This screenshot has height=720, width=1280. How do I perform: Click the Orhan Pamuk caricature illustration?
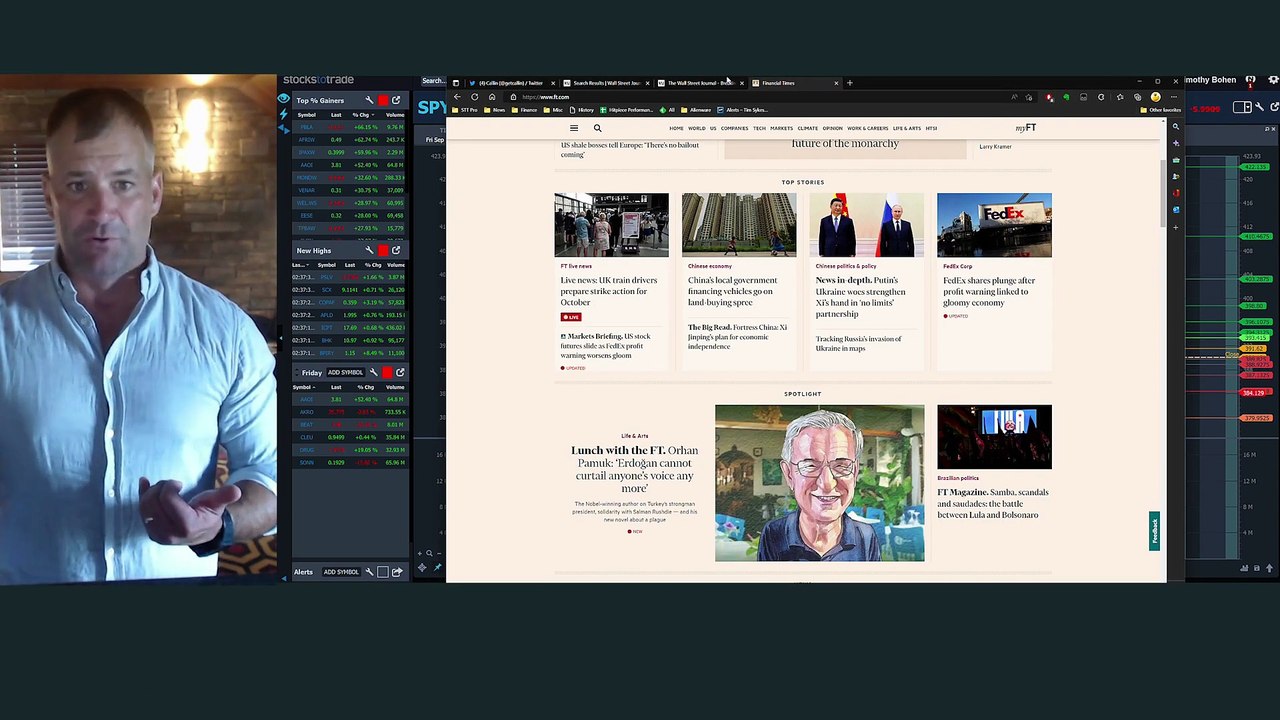(820, 483)
